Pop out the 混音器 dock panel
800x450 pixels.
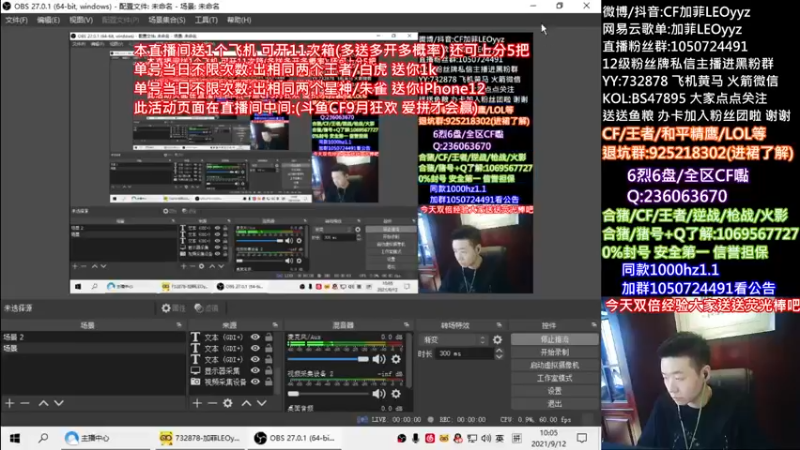407,324
